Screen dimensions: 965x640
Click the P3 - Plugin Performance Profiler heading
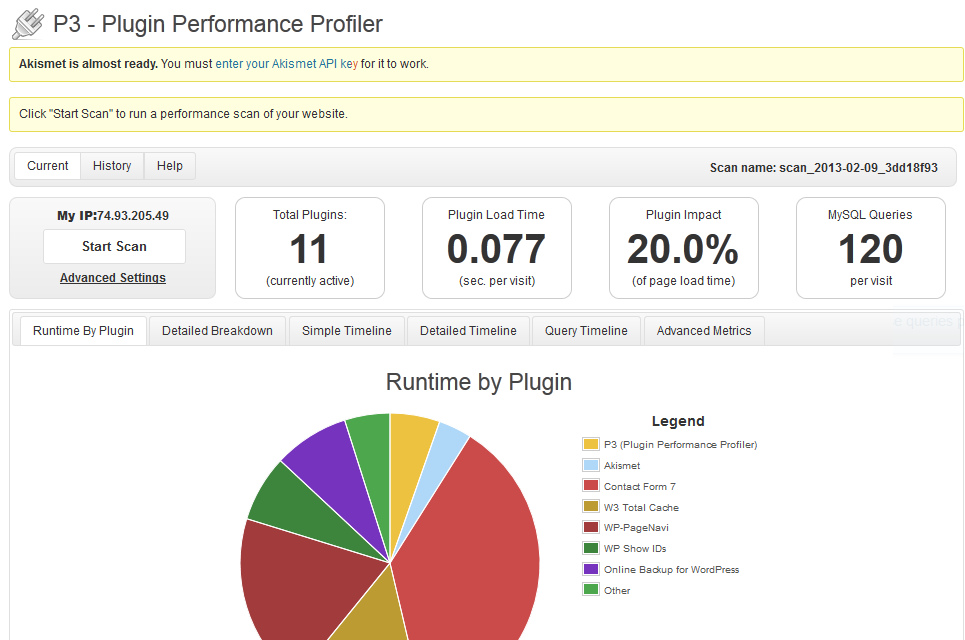(218, 24)
